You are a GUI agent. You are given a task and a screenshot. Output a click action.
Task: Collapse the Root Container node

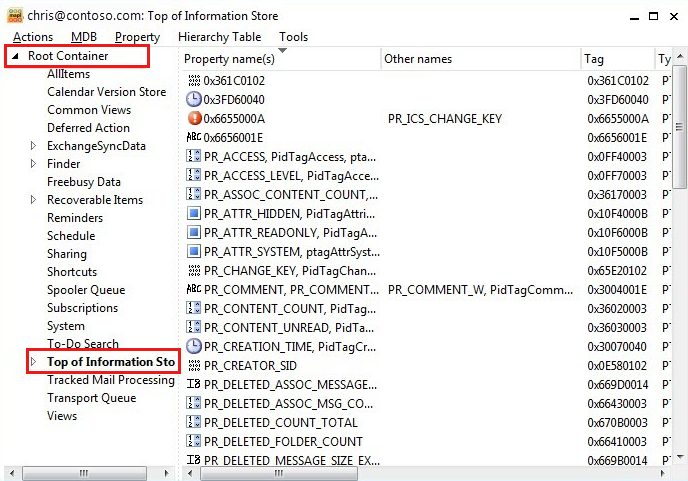15,56
